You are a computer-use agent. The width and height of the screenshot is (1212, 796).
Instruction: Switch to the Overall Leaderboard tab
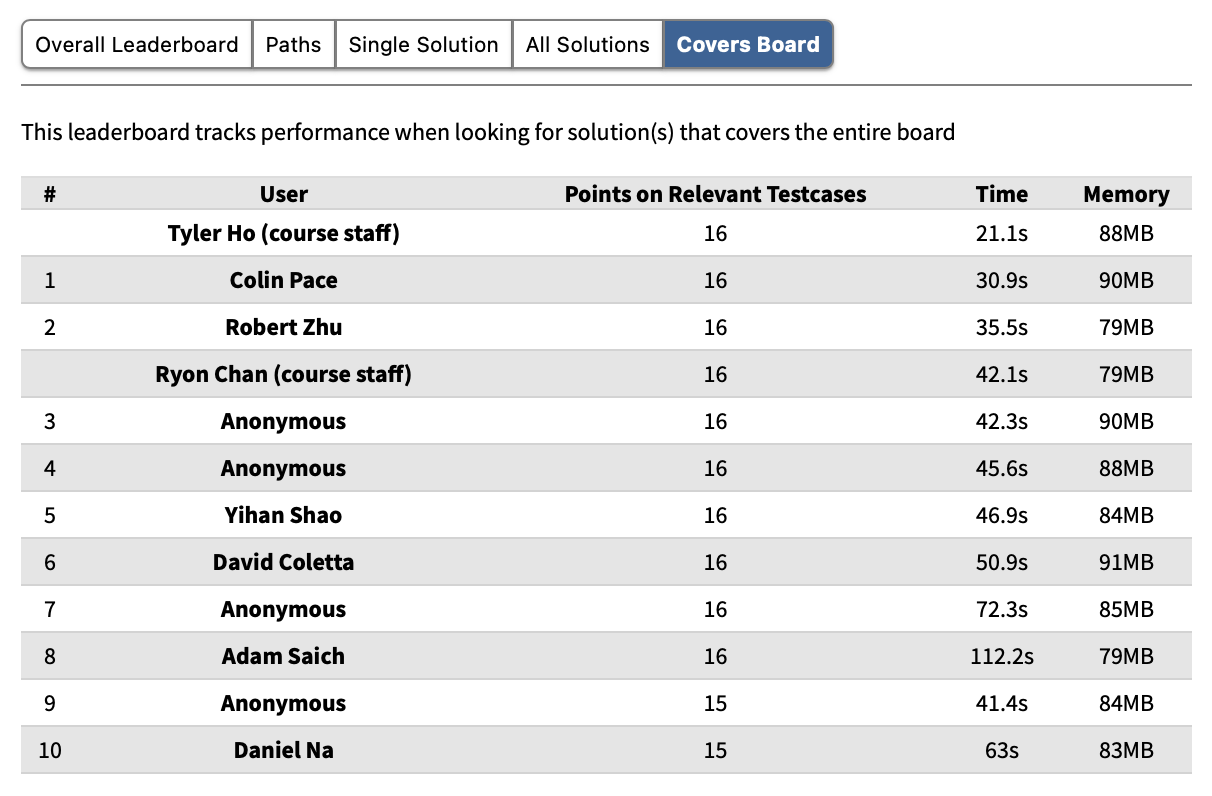point(137,45)
